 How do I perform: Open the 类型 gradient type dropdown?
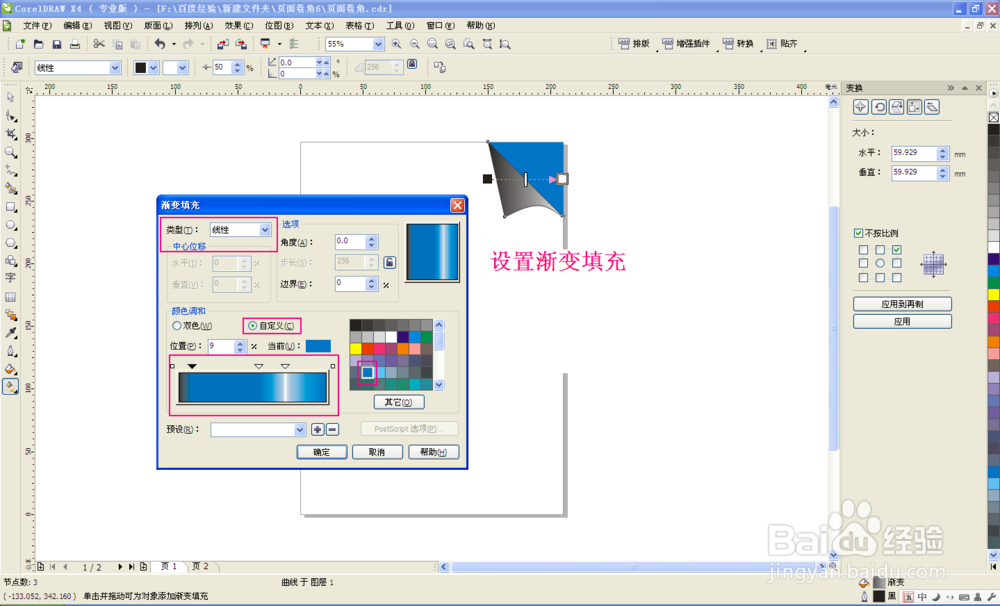tap(263, 229)
